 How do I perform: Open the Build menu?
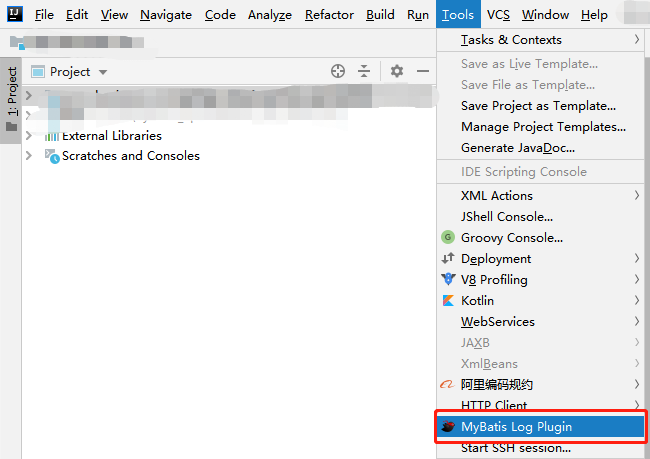pos(380,15)
